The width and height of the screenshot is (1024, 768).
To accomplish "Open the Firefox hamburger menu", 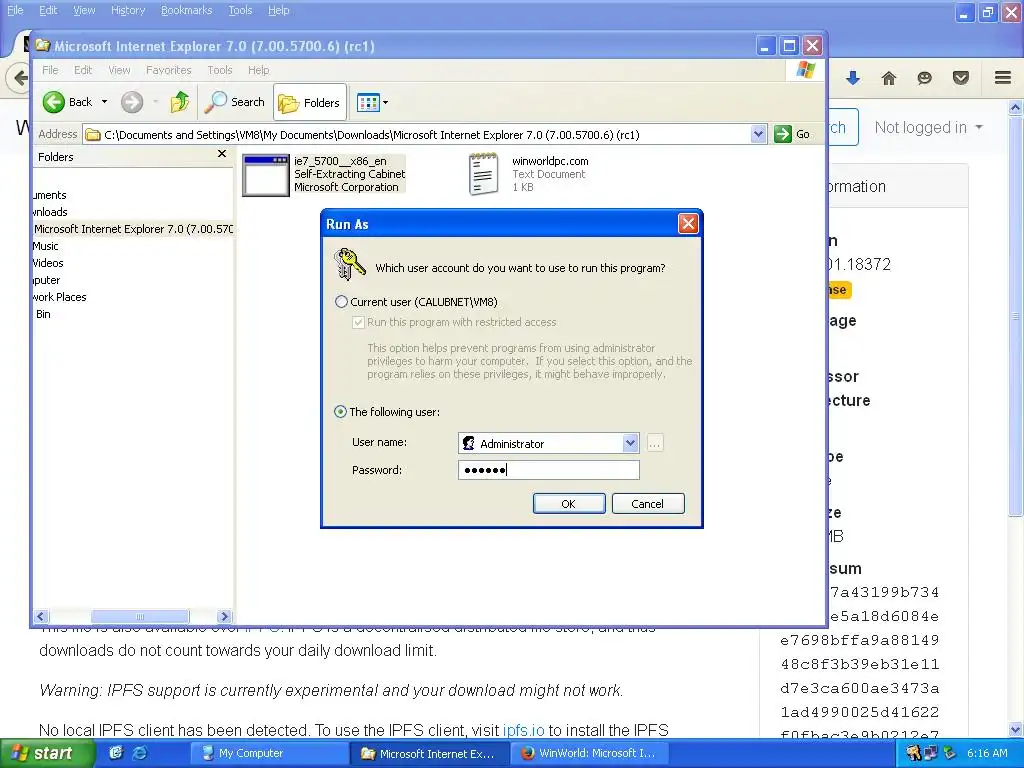I will pos(1003,78).
